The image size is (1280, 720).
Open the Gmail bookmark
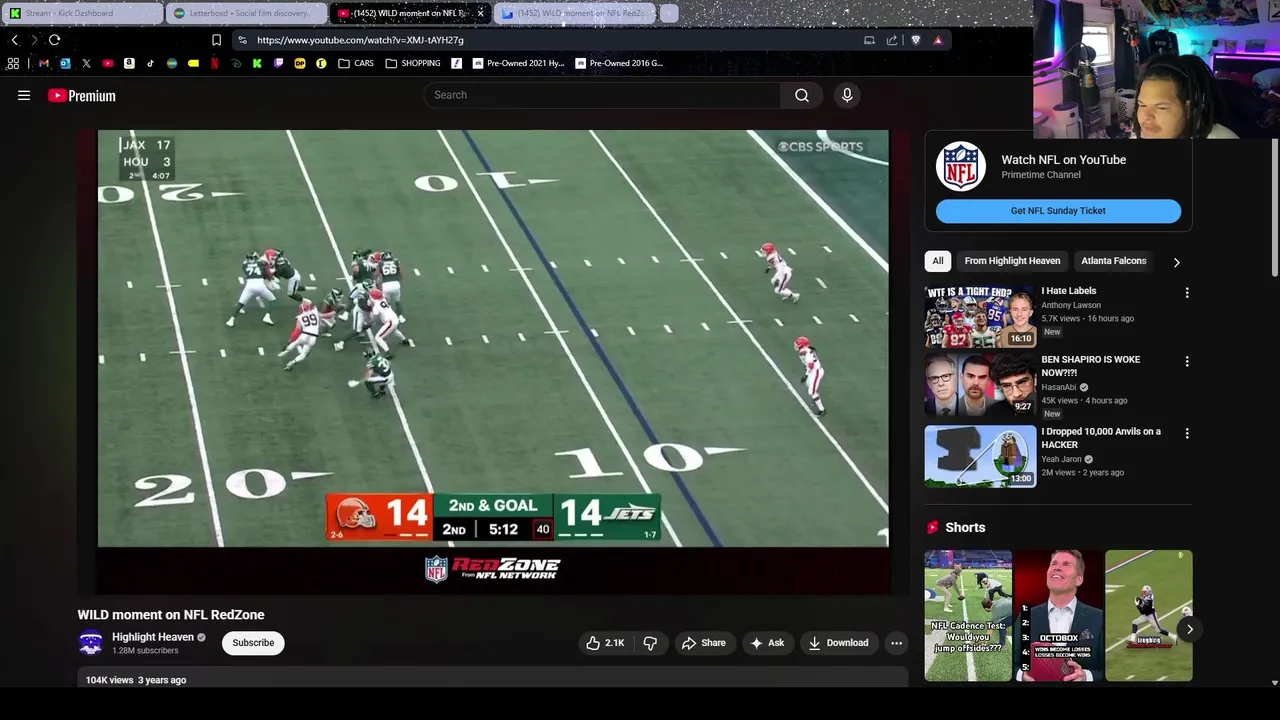(44, 63)
